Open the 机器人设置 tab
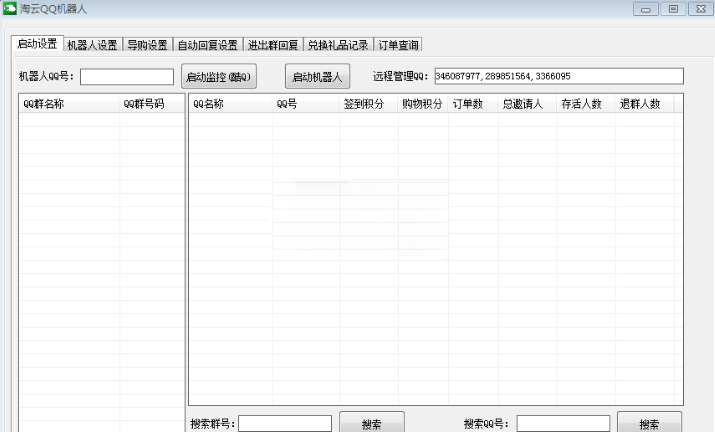 (x=93, y=45)
